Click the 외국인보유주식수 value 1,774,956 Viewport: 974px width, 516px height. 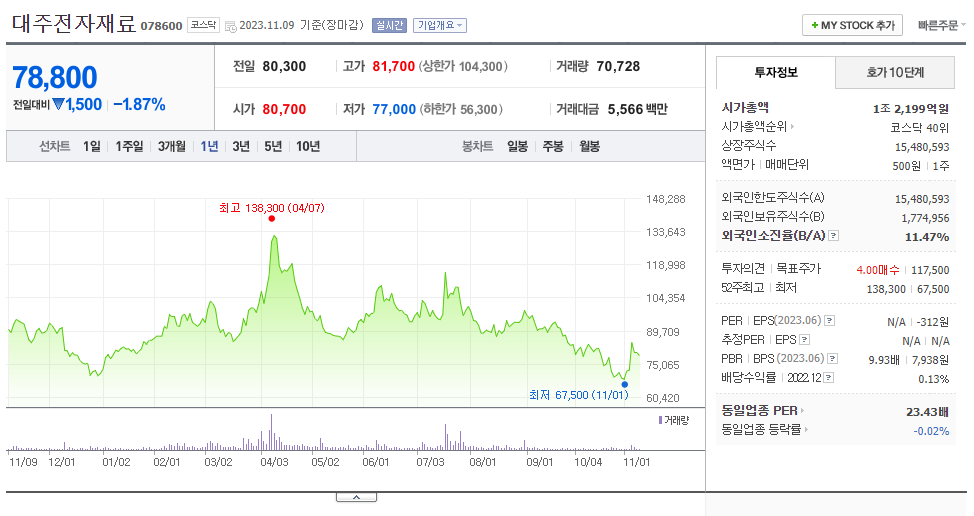point(925,218)
